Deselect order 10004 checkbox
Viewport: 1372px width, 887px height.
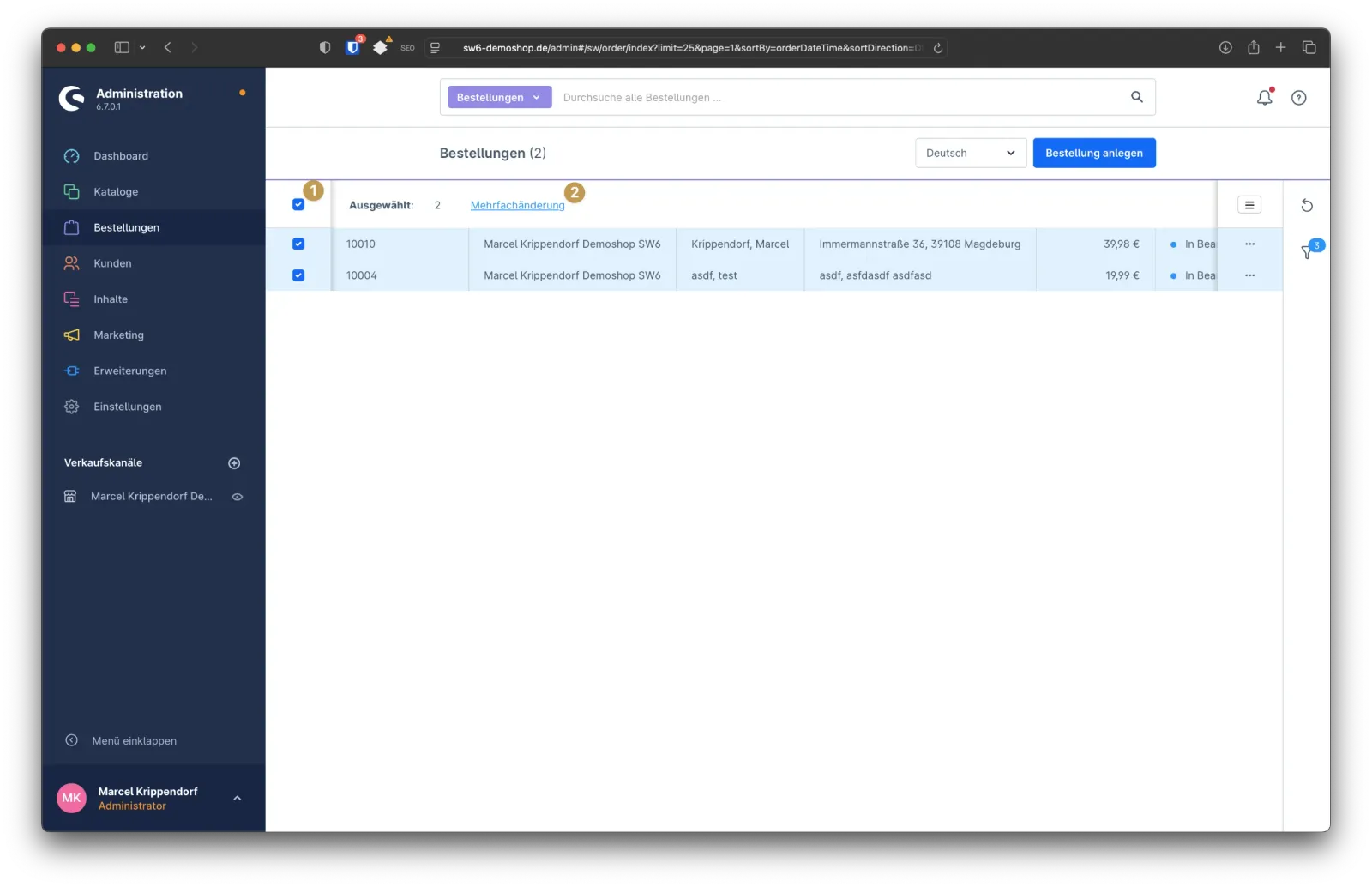point(298,275)
